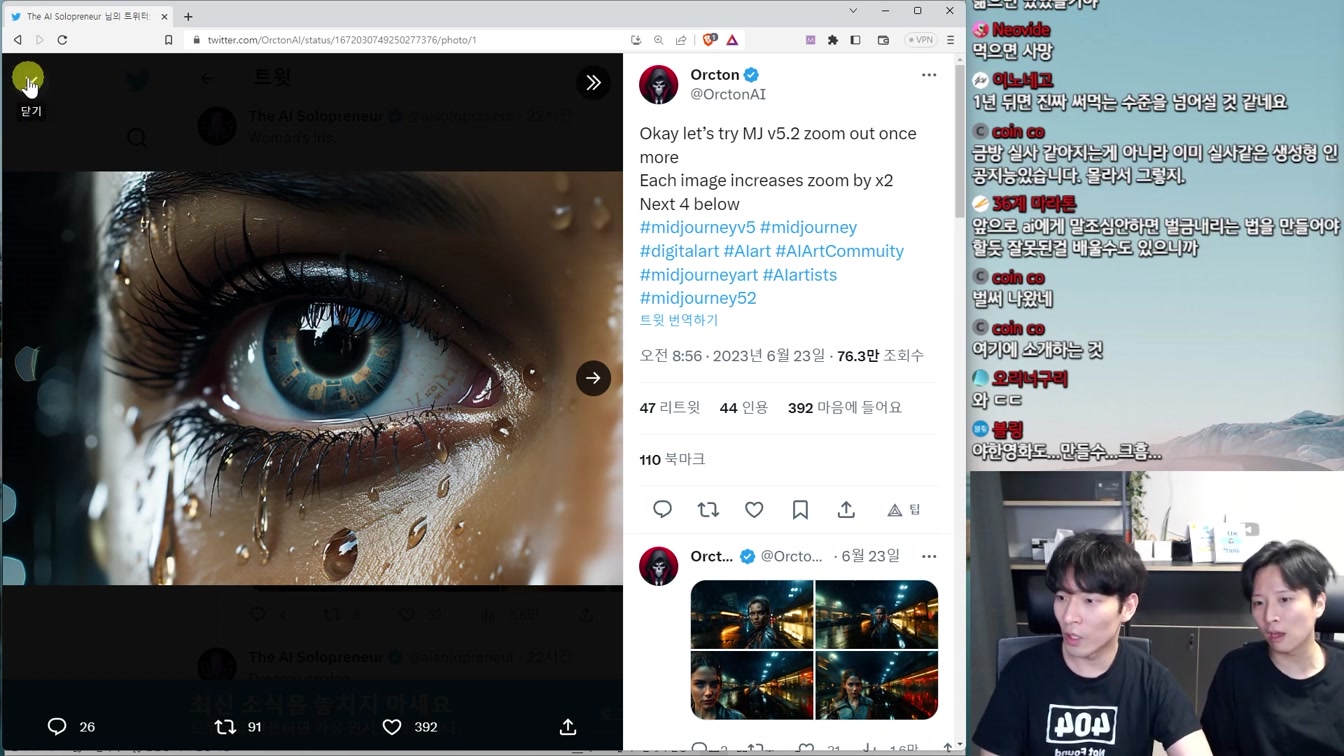The image size is (1344, 756).
Task: Open the extensions puzzle icon
Action: tap(833, 40)
